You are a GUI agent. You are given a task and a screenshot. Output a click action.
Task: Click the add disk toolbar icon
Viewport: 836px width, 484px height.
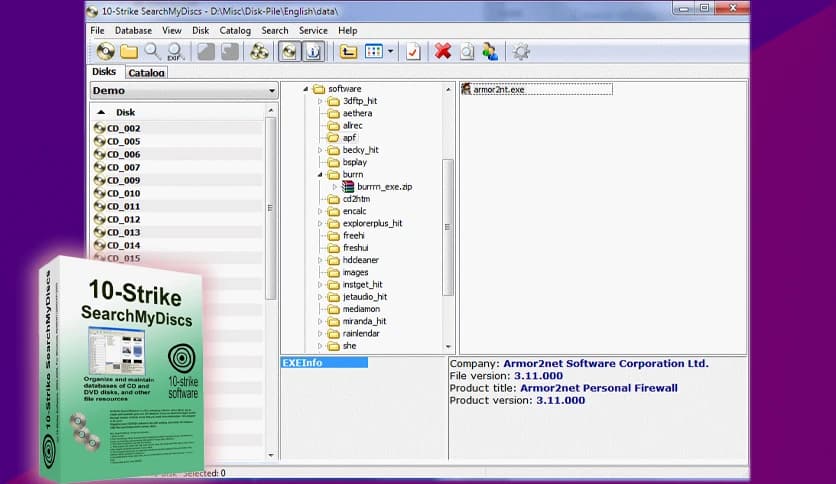click(106, 52)
